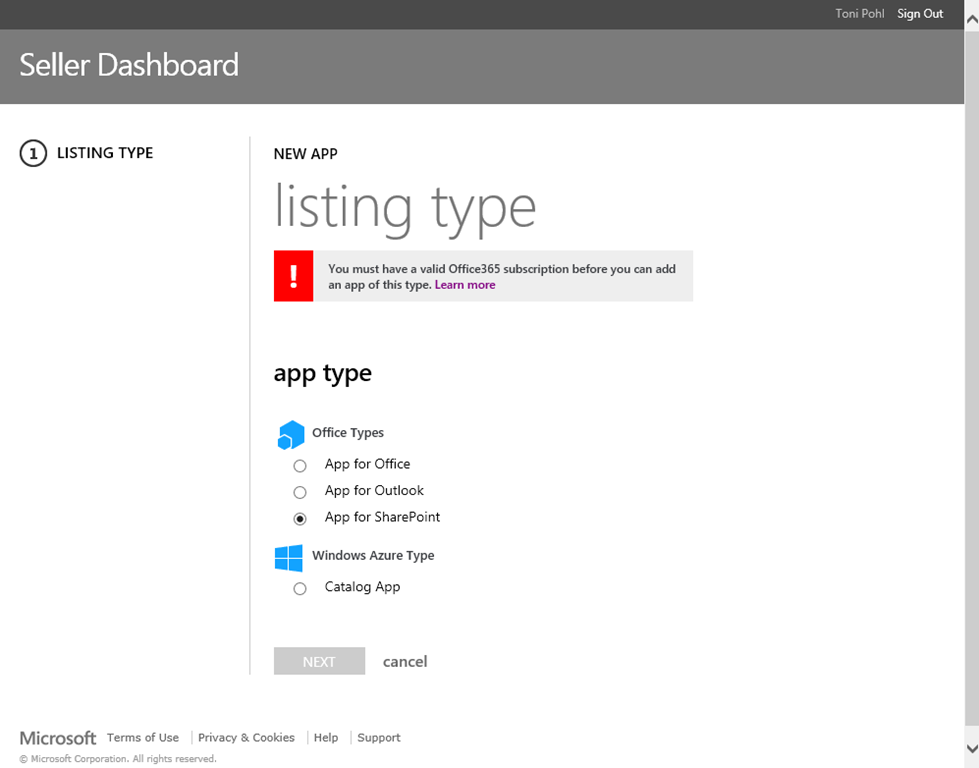
Task: Select the App for Outlook radio button
Action: [300, 492]
